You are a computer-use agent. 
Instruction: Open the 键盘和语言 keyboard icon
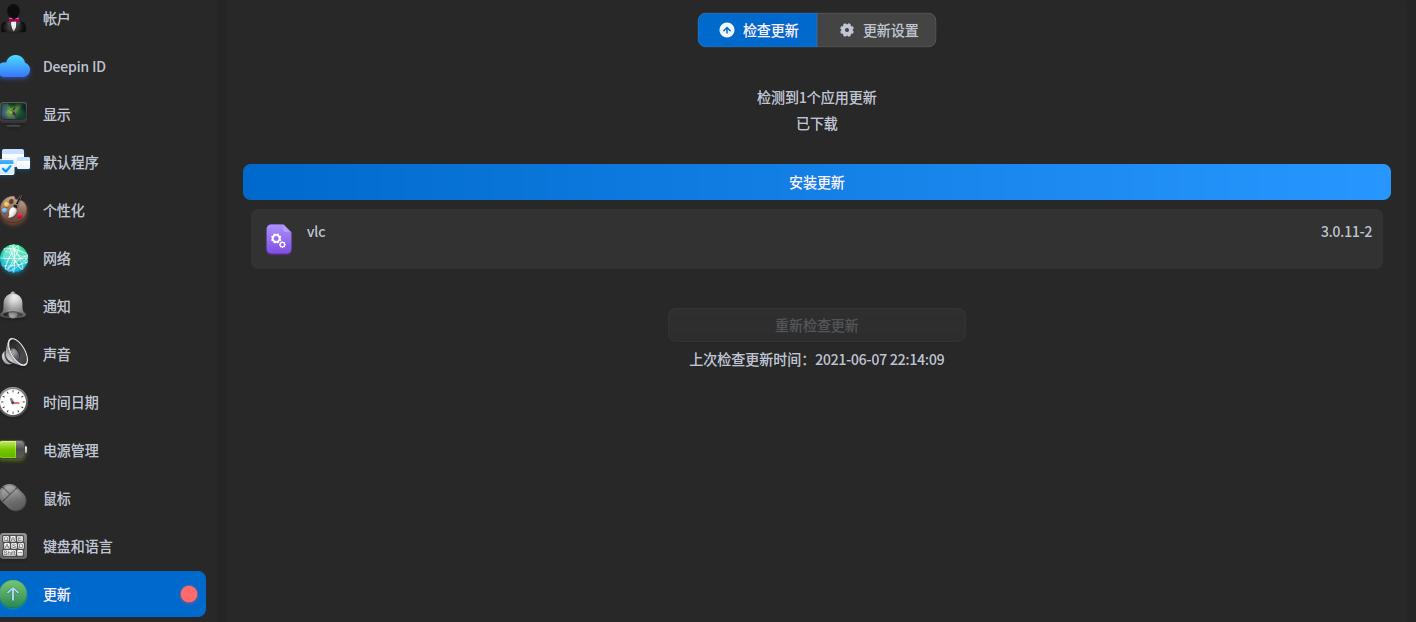coord(14,546)
